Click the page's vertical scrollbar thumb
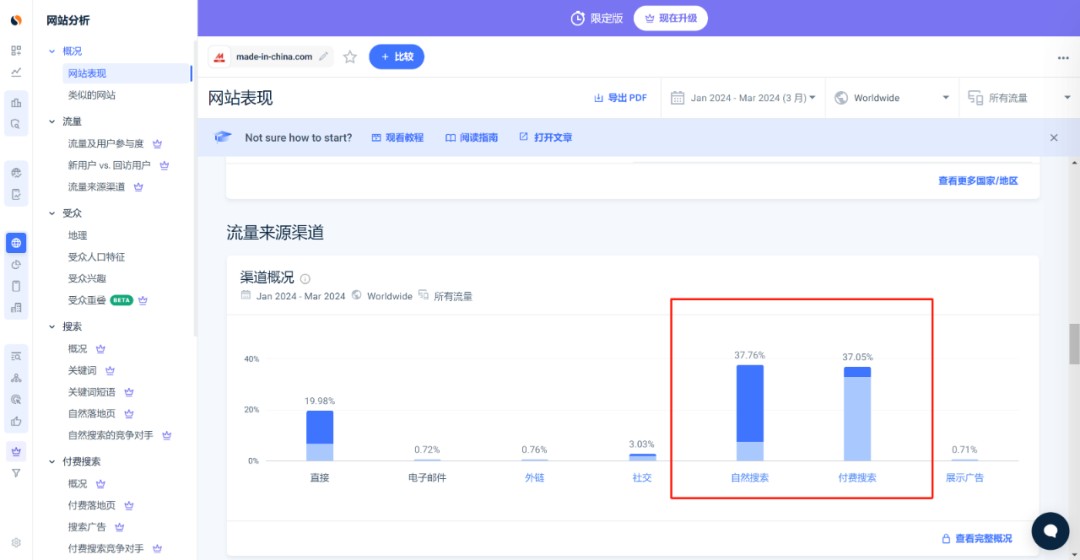 click(x=1074, y=343)
